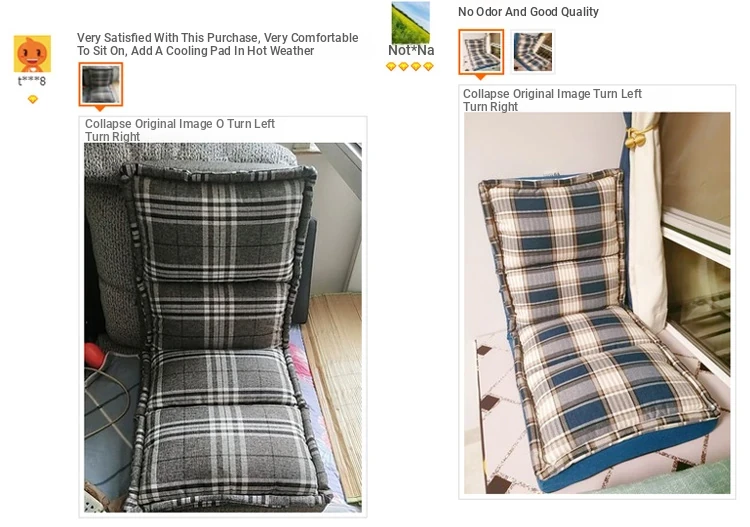
Task: Turn Right the gray plaid cushion photo
Action: click(112, 136)
